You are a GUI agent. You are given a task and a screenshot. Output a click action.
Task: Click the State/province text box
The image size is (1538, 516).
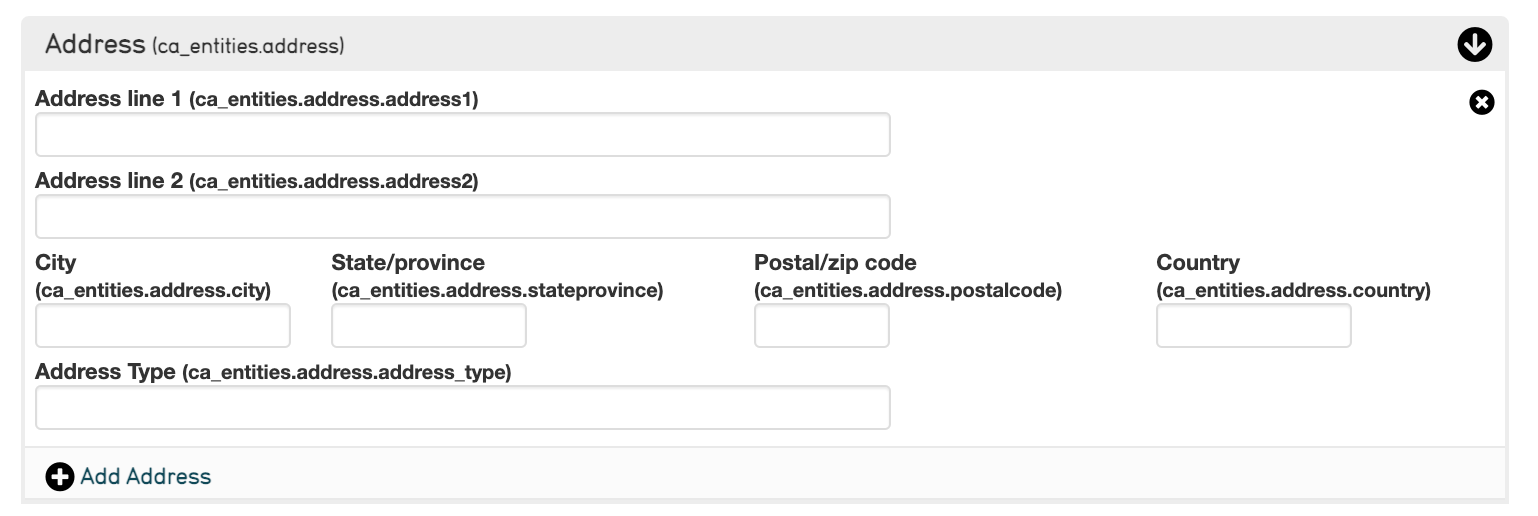click(x=428, y=326)
